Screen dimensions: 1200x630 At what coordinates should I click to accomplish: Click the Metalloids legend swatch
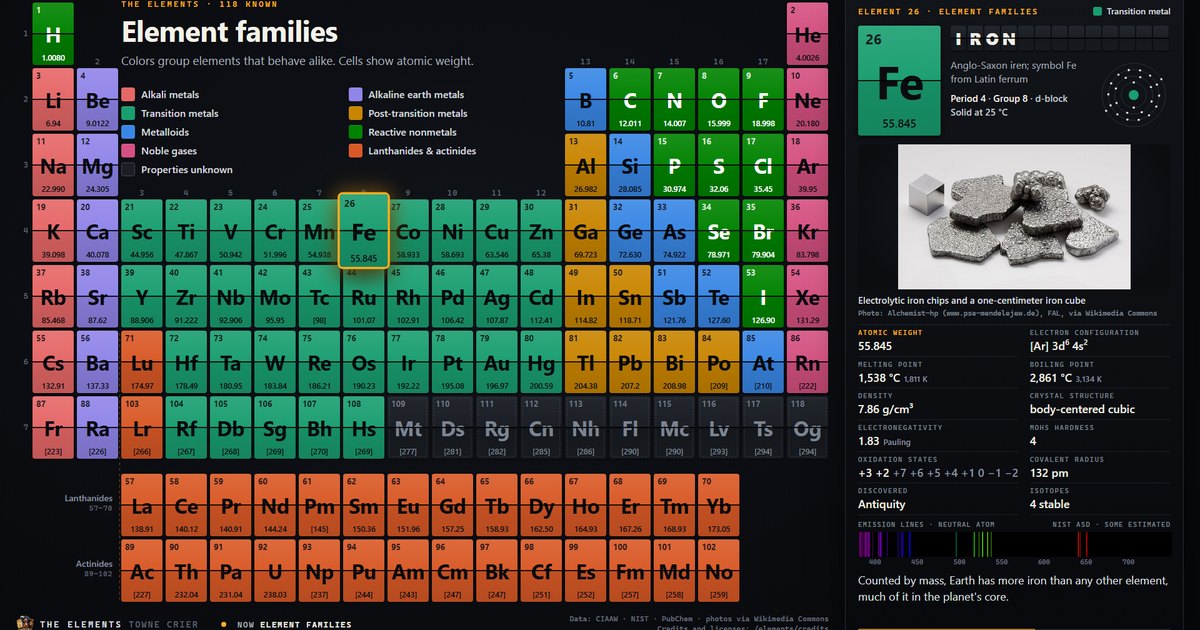tap(128, 132)
